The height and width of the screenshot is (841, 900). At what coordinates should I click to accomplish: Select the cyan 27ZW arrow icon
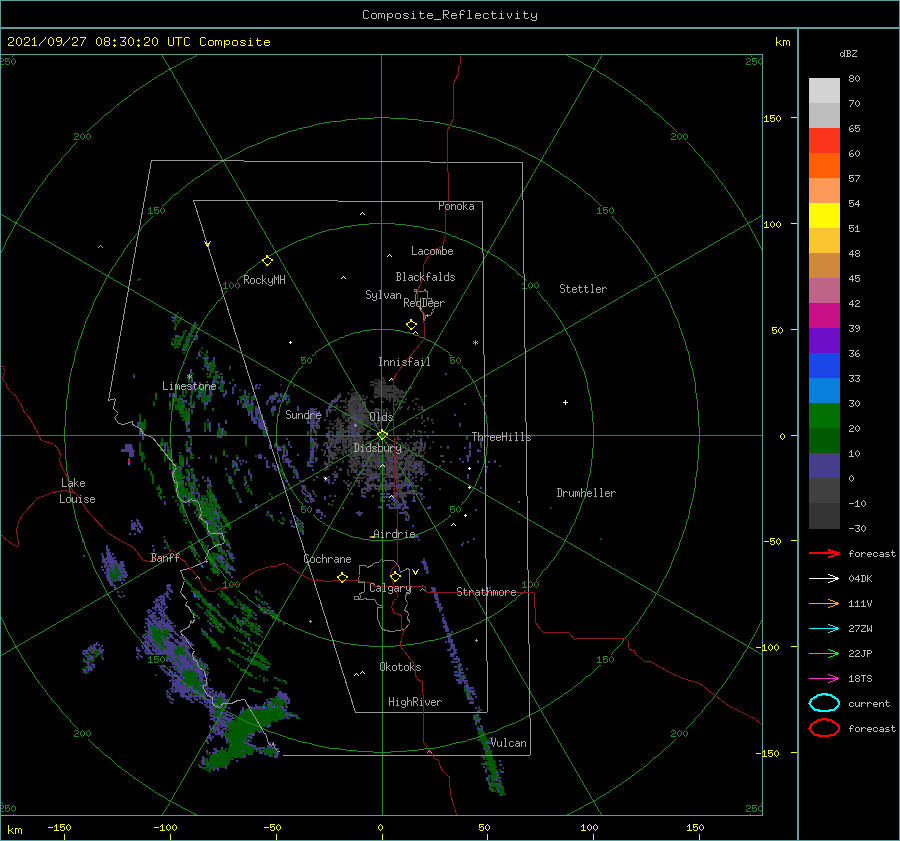(x=824, y=629)
